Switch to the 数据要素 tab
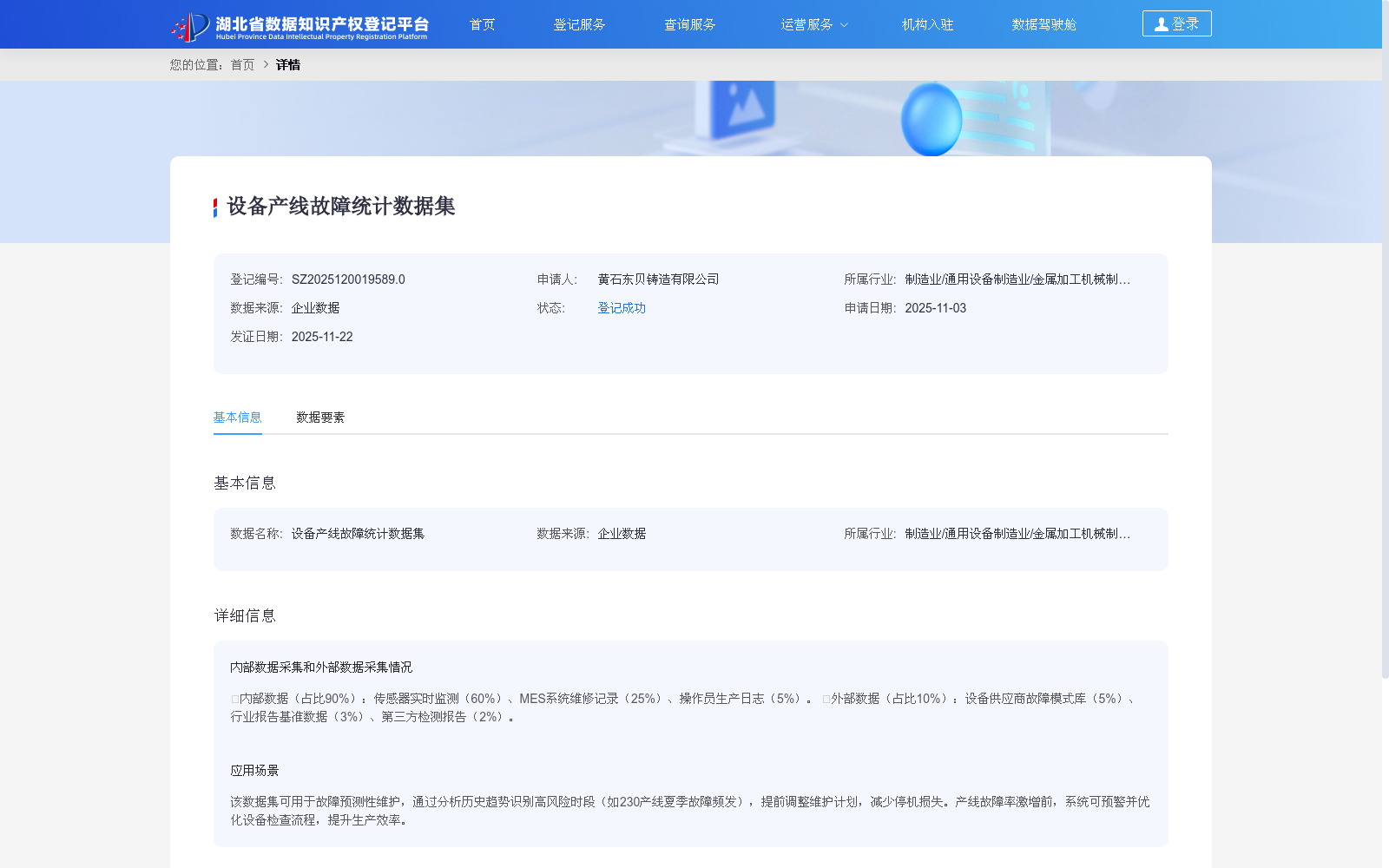Viewport: 1389px width, 868px height. click(320, 418)
